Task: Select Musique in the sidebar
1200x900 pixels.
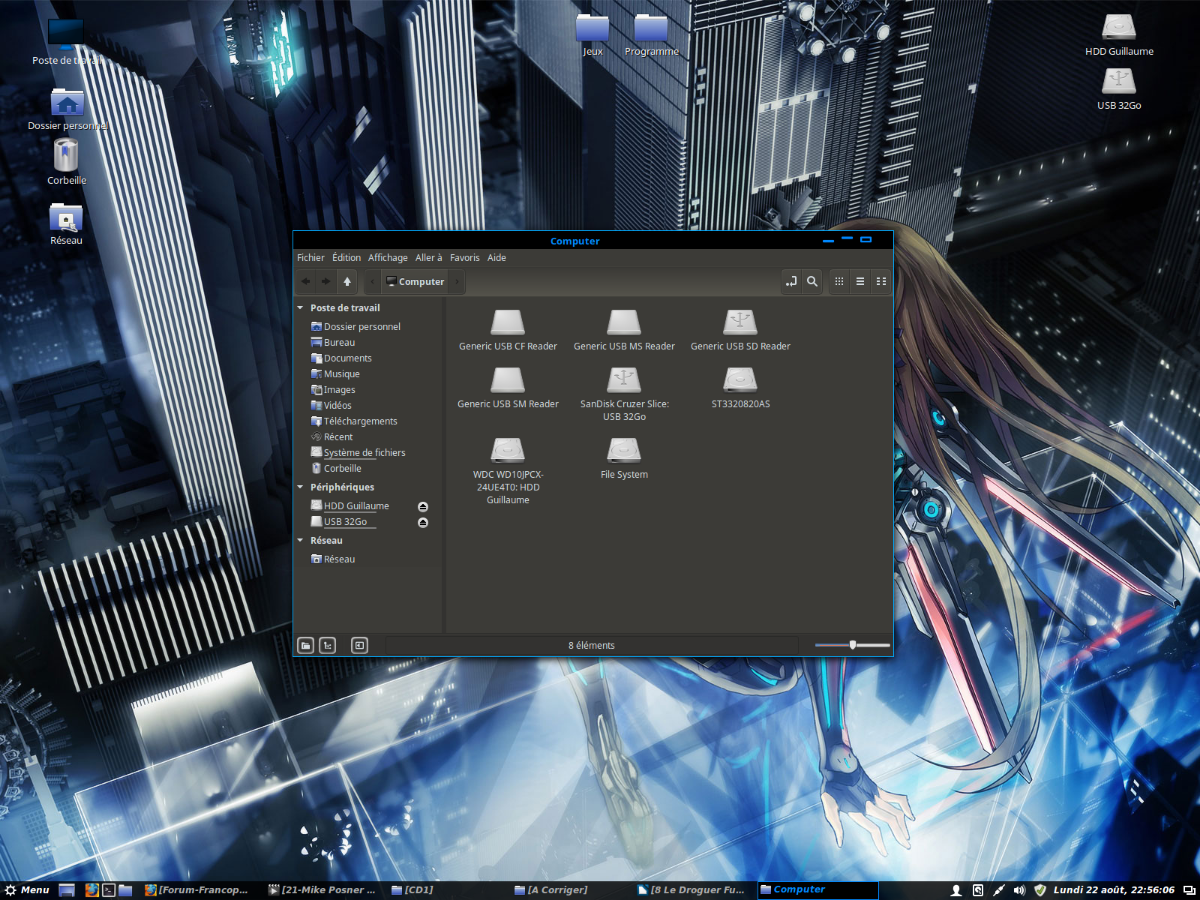Action: [335, 374]
